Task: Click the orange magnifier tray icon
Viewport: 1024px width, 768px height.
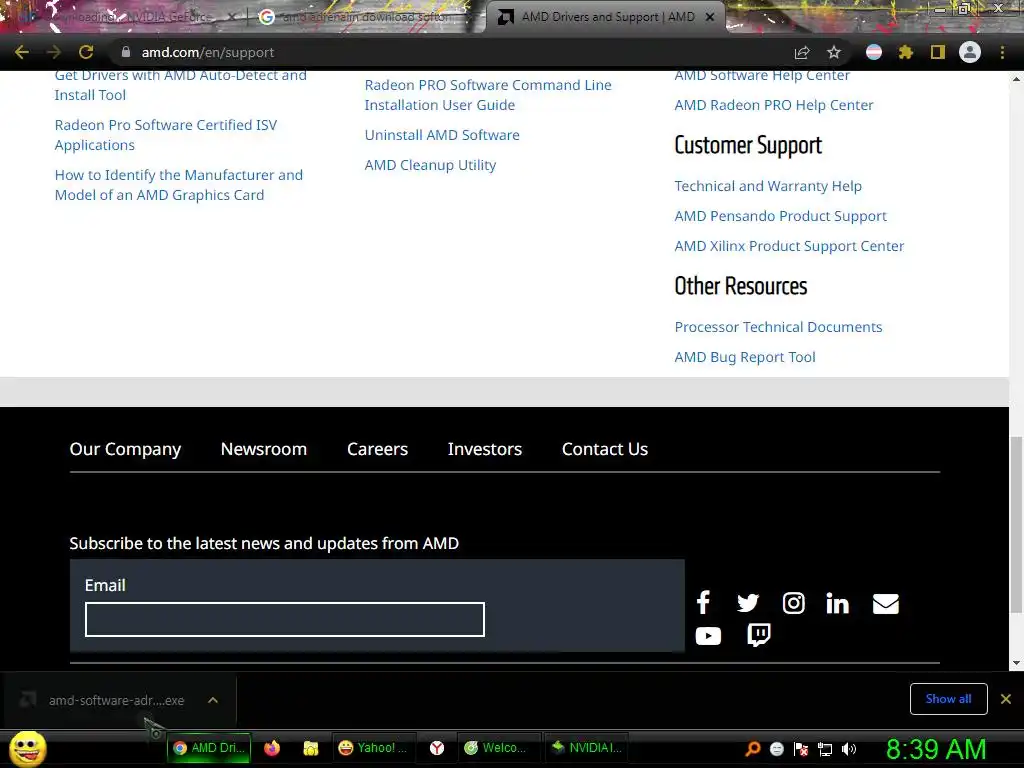Action: tap(753, 749)
